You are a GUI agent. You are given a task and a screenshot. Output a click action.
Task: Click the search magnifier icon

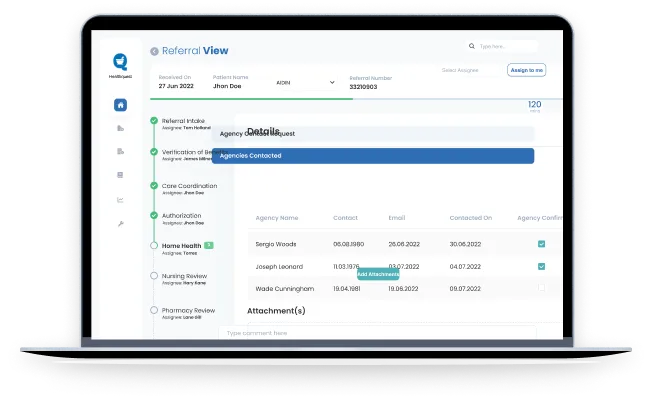click(x=472, y=46)
